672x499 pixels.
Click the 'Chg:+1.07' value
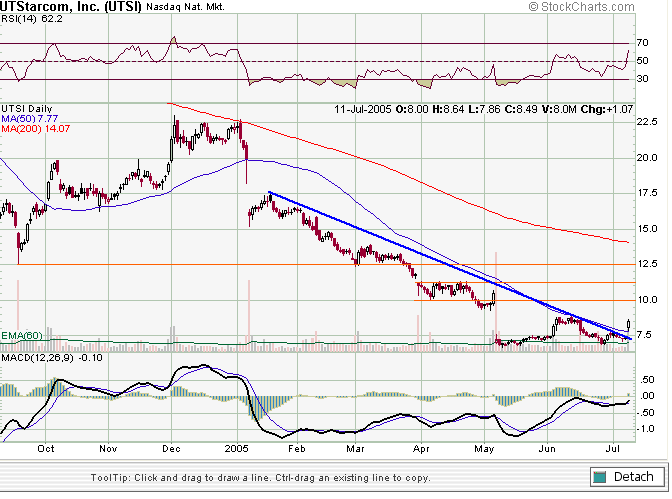pyautogui.click(x=606, y=109)
